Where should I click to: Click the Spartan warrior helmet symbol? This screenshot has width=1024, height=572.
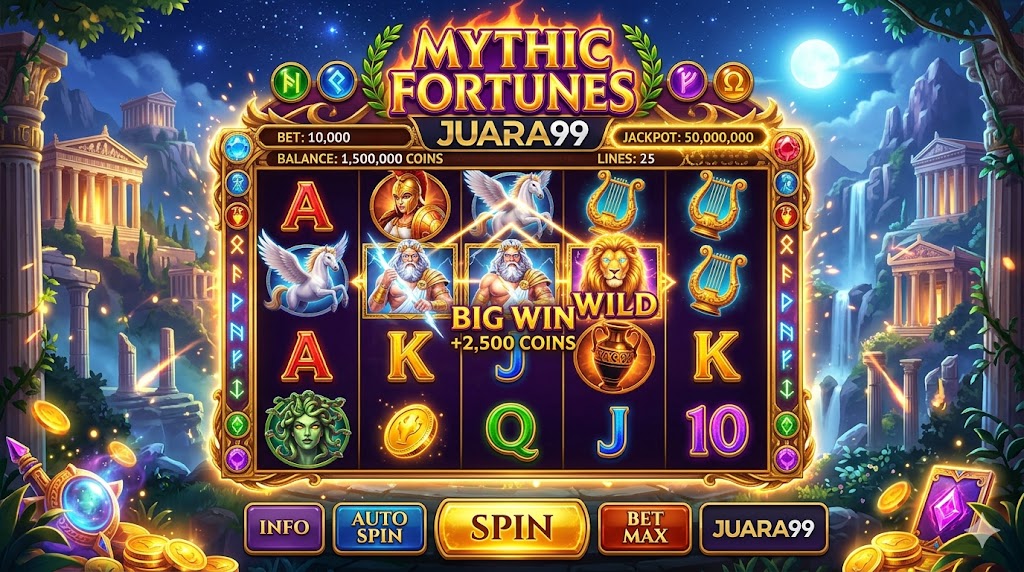[x=410, y=204]
